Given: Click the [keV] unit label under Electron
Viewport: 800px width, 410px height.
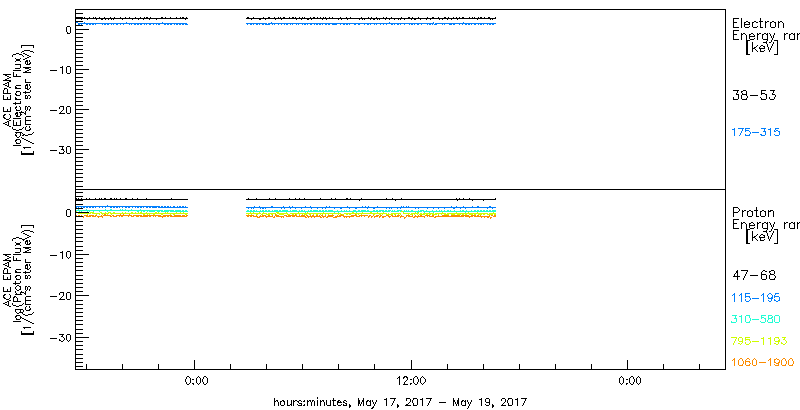Looking at the screenshot, I should [762, 48].
